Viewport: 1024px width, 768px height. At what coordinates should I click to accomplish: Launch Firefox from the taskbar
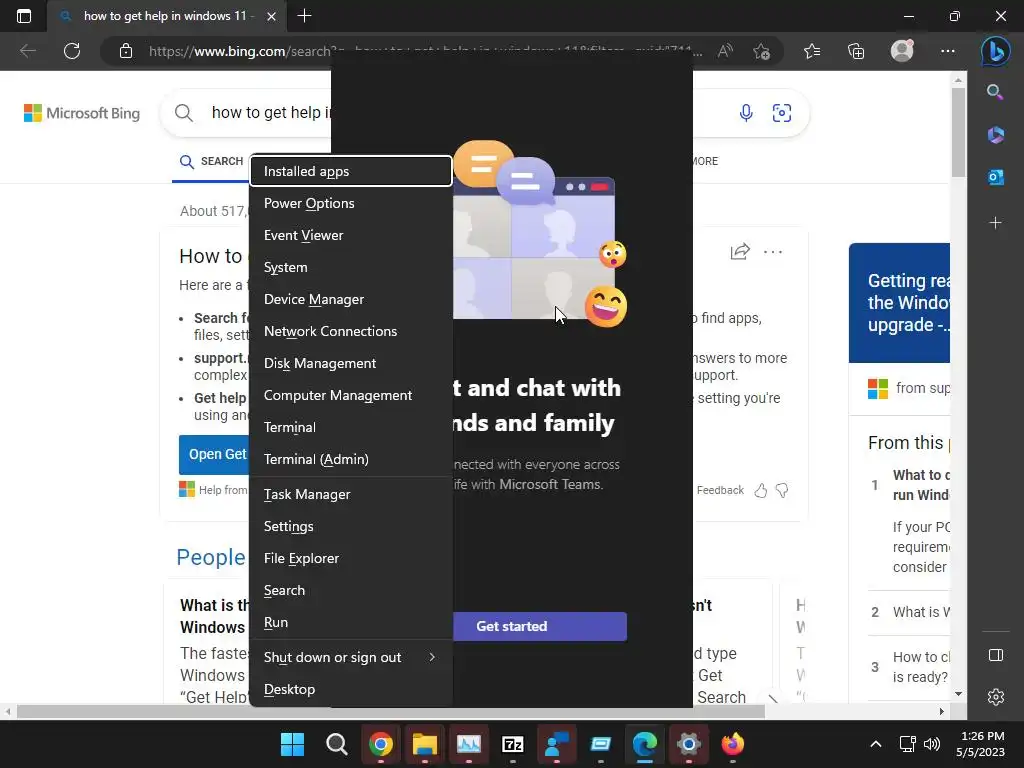[x=733, y=744]
